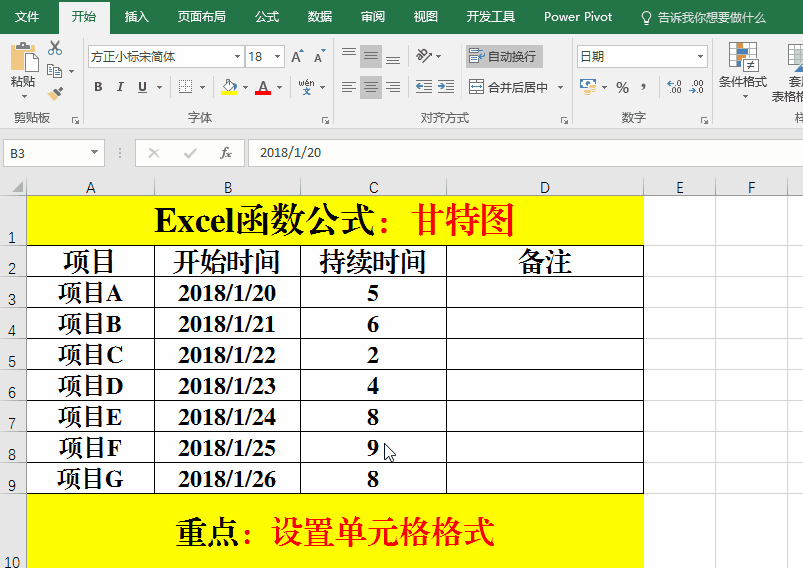This screenshot has width=803, height=568.
Task: Click the accounting number format icon
Action: click(588, 87)
